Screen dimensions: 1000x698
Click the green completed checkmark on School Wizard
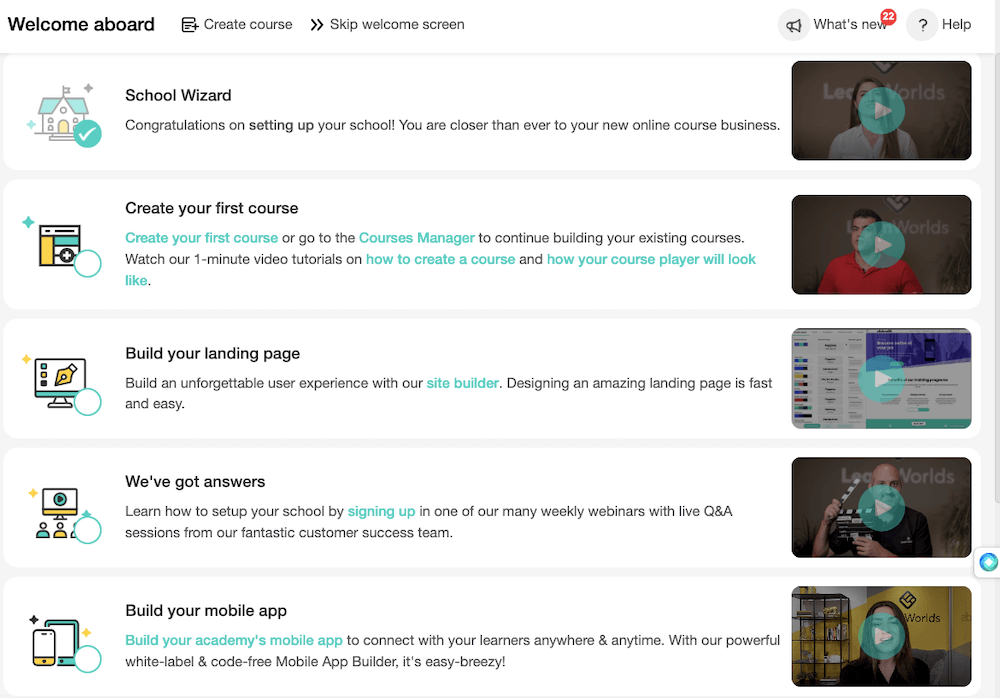[87, 133]
